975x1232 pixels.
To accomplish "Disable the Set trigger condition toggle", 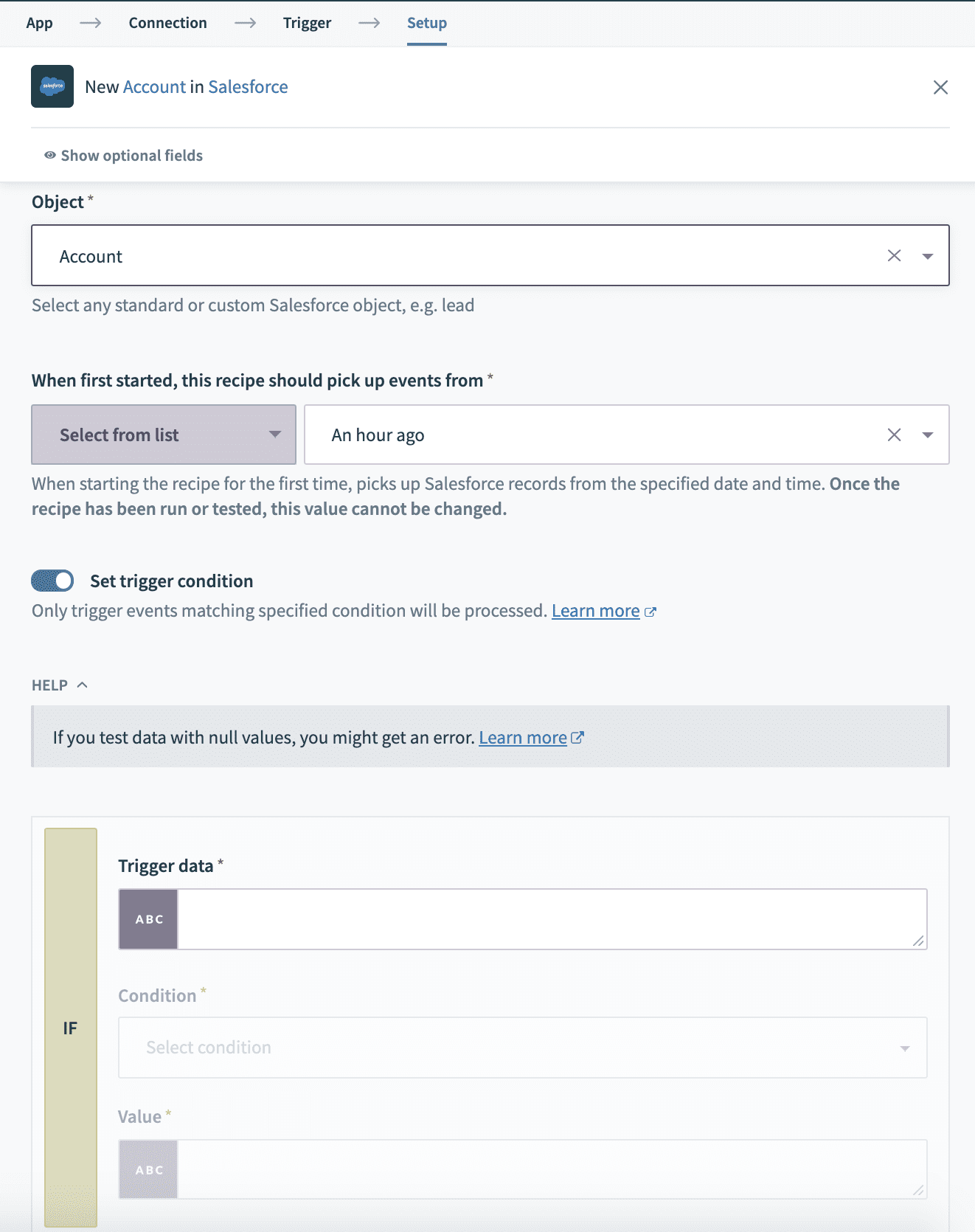I will click(52, 581).
